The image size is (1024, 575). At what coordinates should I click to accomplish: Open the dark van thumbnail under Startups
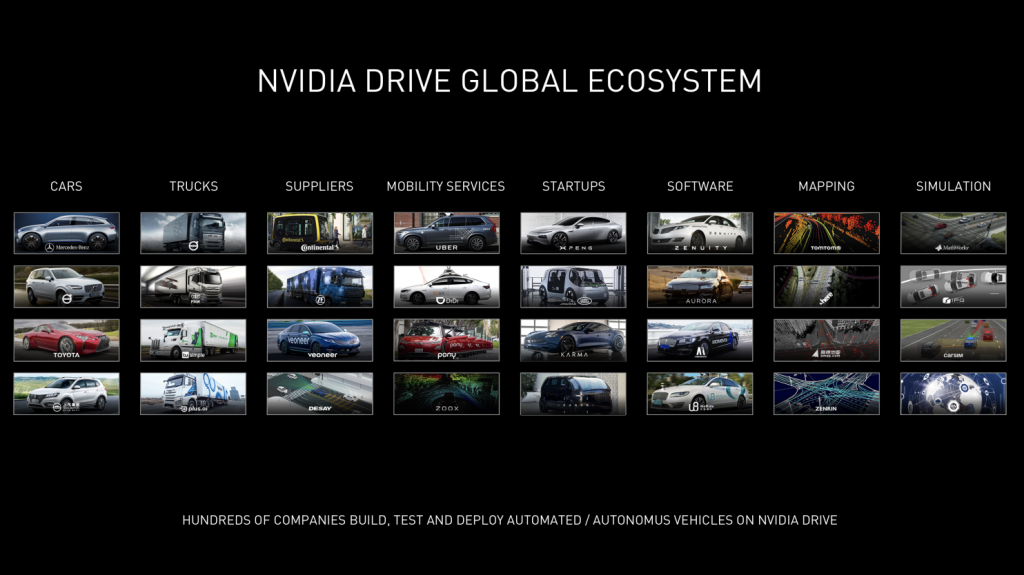pyautogui.click(x=573, y=393)
